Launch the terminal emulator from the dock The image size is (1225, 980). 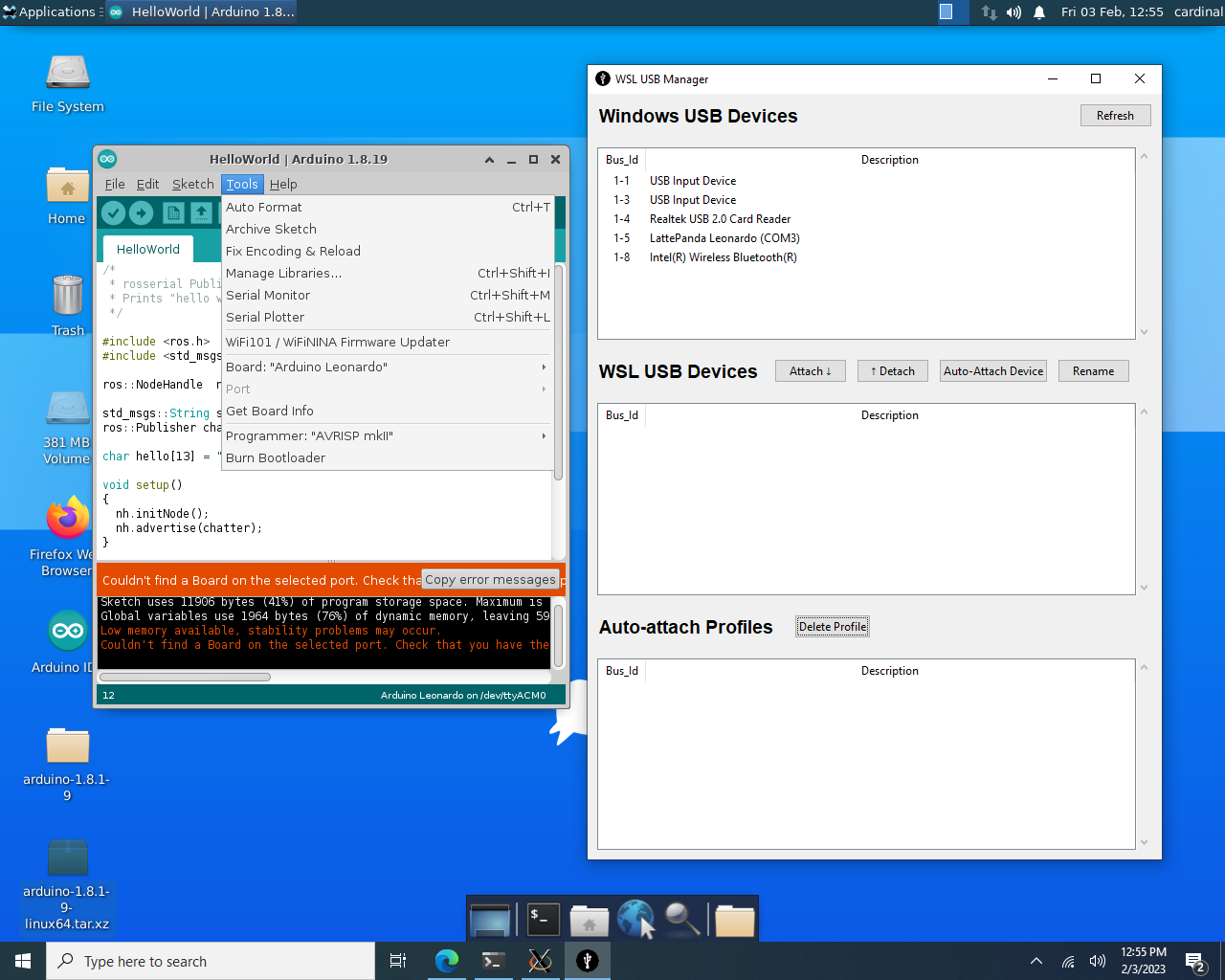pyautogui.click(x=543, y=920)
